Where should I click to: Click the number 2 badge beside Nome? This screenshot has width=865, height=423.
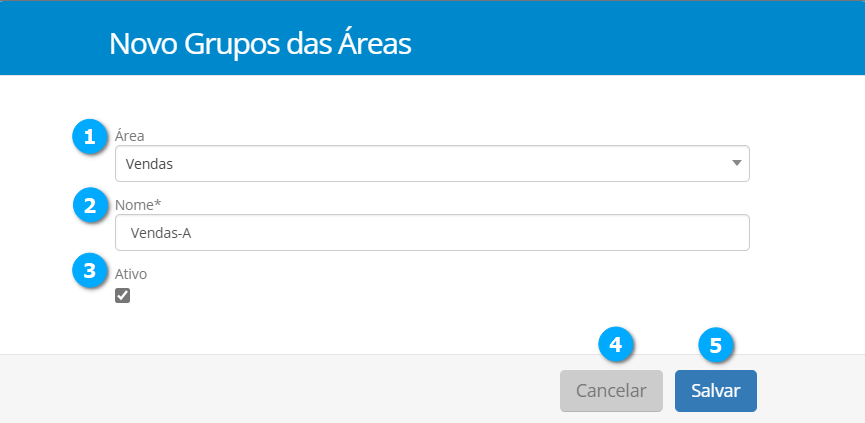pyautogui.click(x=90, y=207)
